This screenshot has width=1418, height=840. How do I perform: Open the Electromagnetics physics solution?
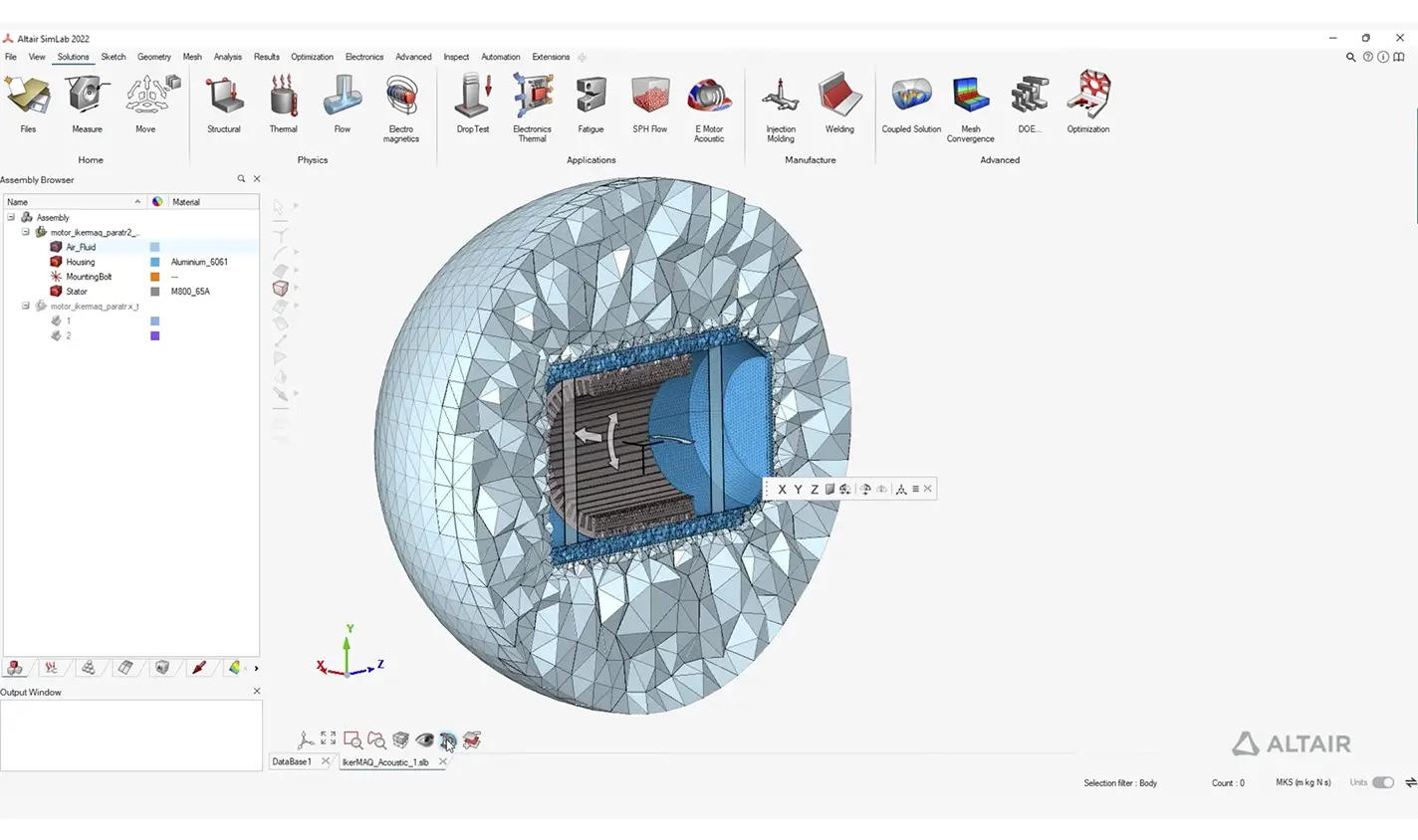click(401, 105)
